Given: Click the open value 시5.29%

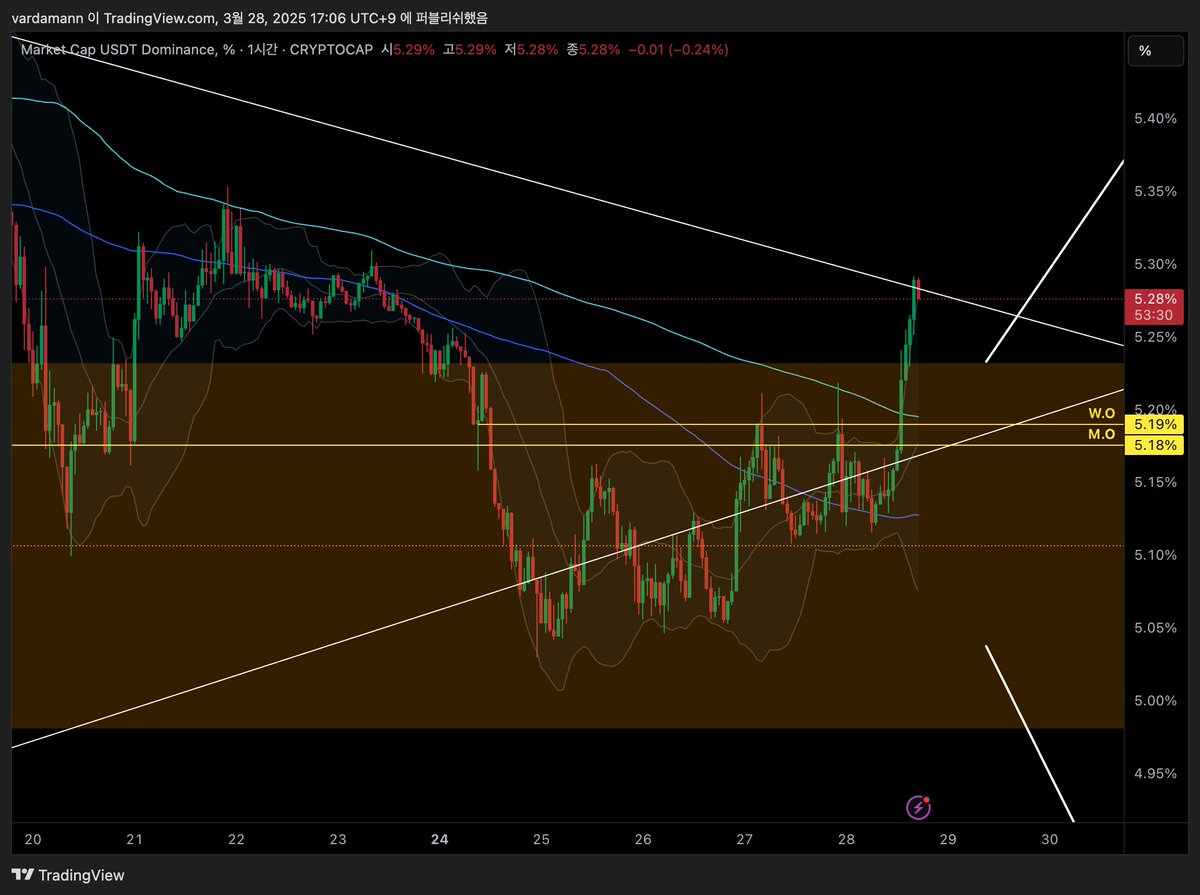Looking at the screenshot, I should pyautogui.click(x=408, y=49).
